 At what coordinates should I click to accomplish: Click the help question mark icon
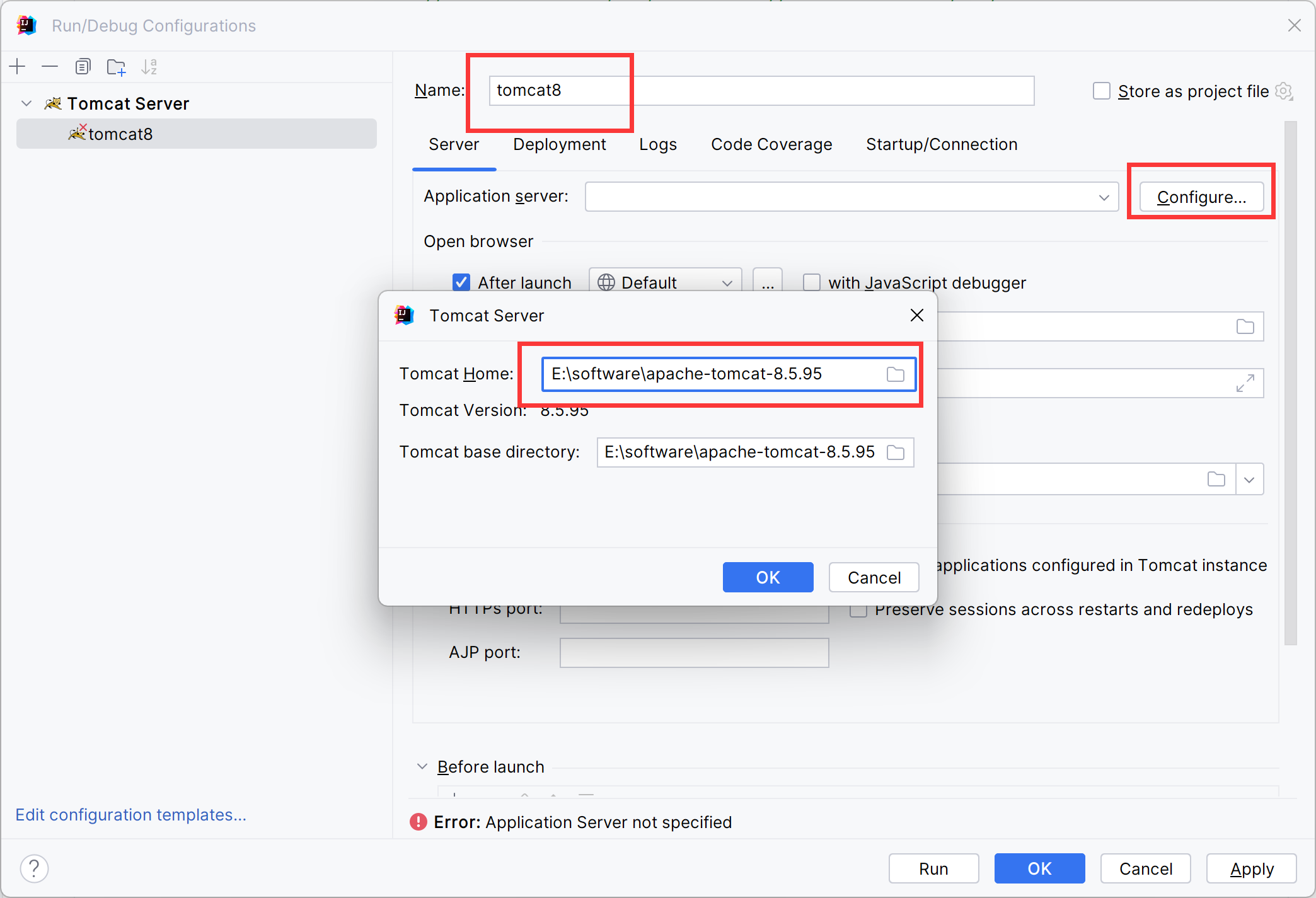[x=34, y=868]
